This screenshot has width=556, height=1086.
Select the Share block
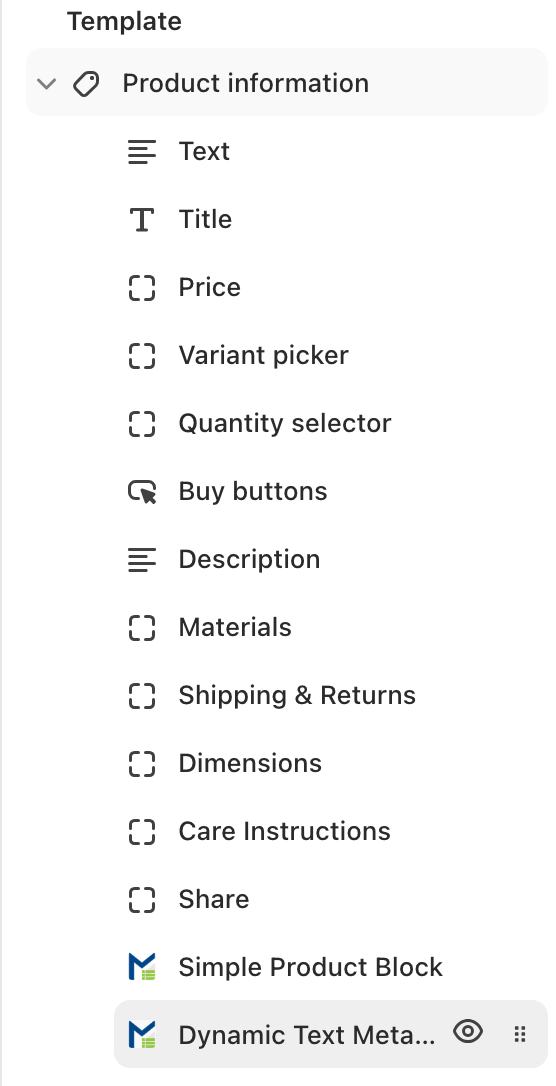click(331, 899)
